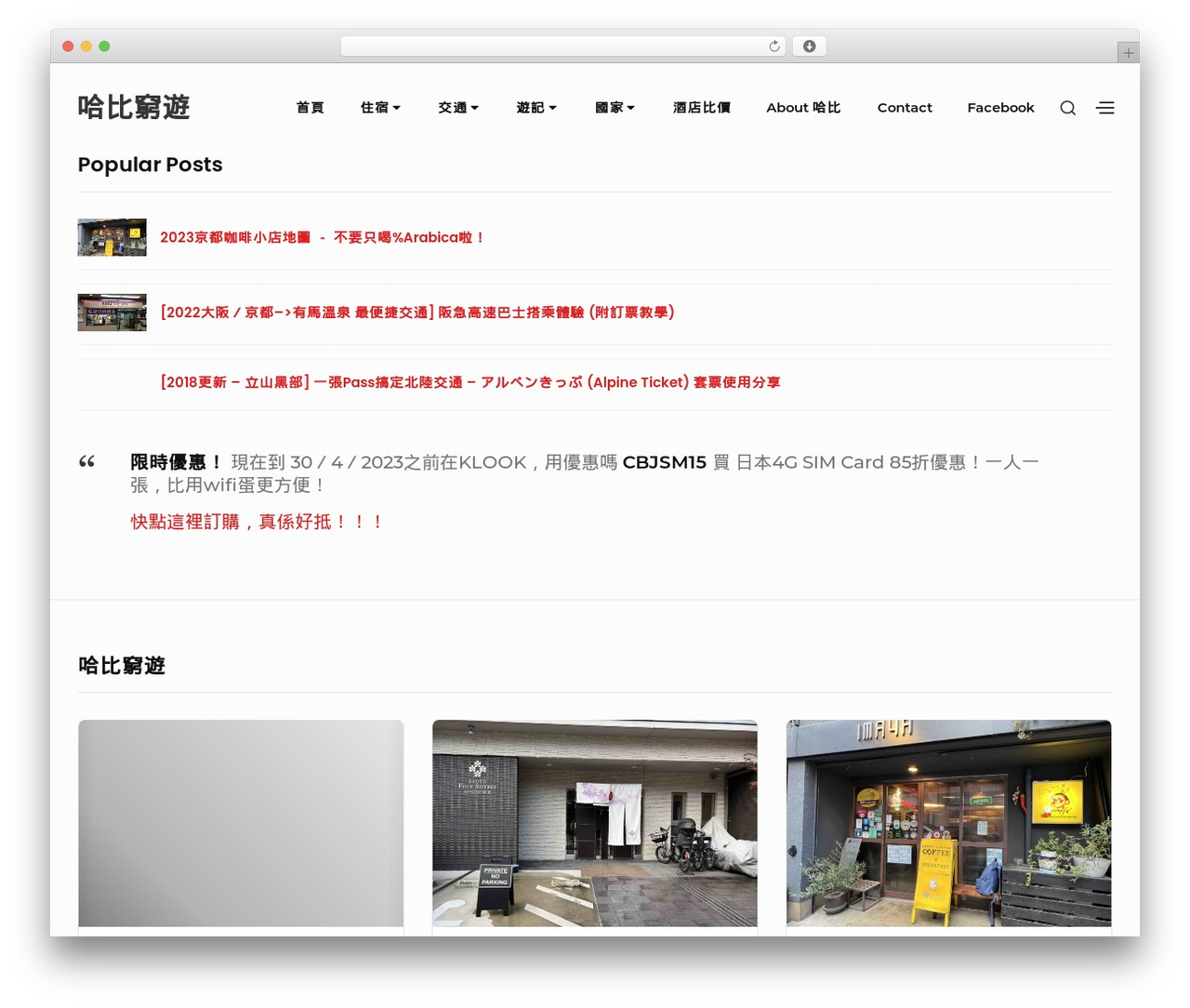Expand the 國家 dropdown menu
1190x1008 pixels.
(x=615, y=108)
